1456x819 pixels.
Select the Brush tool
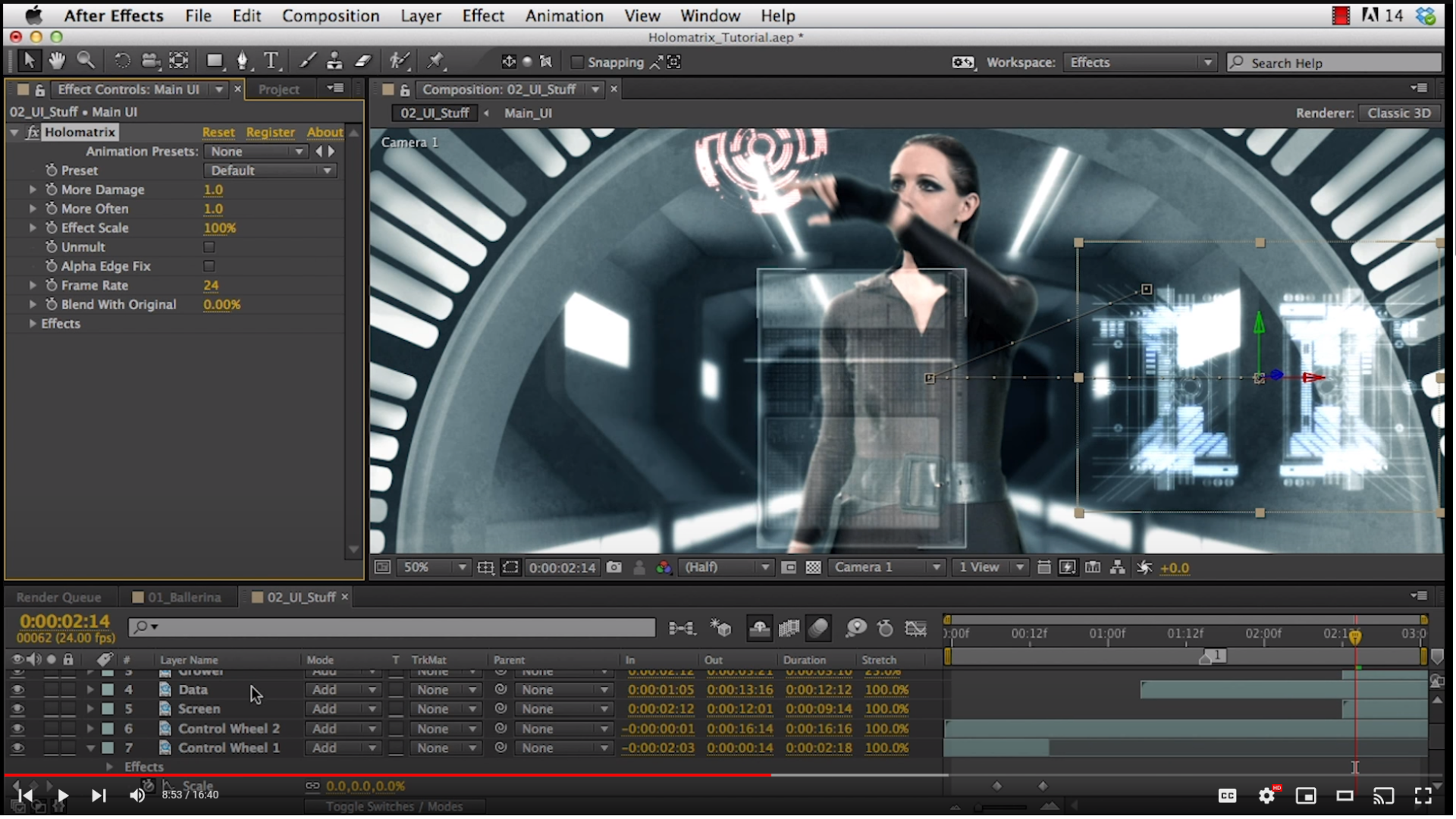pos(308,61)
